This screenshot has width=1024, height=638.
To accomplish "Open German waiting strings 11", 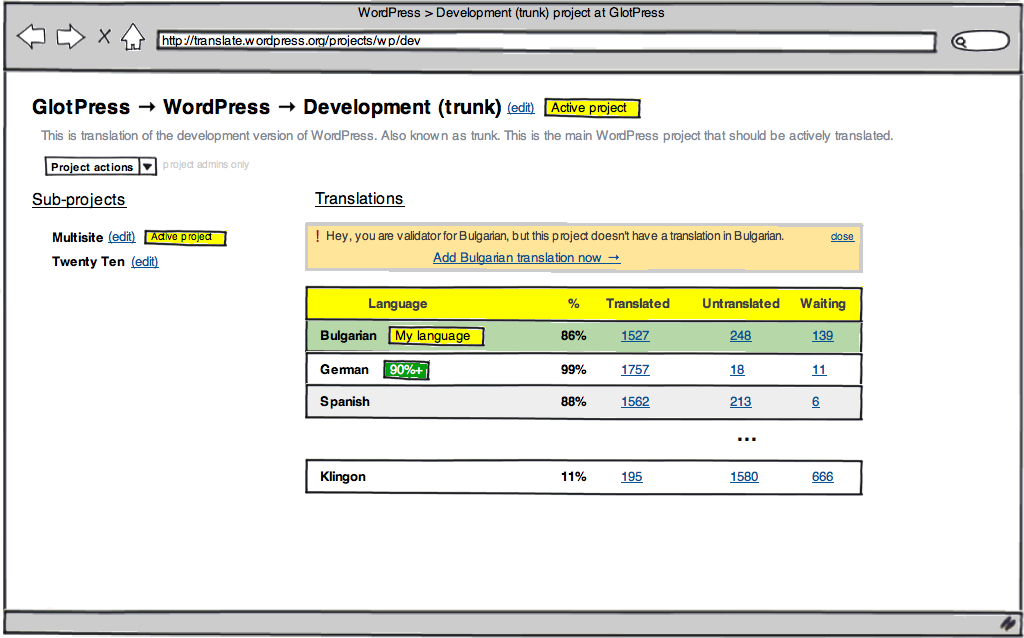I will [x=819, y=370].
